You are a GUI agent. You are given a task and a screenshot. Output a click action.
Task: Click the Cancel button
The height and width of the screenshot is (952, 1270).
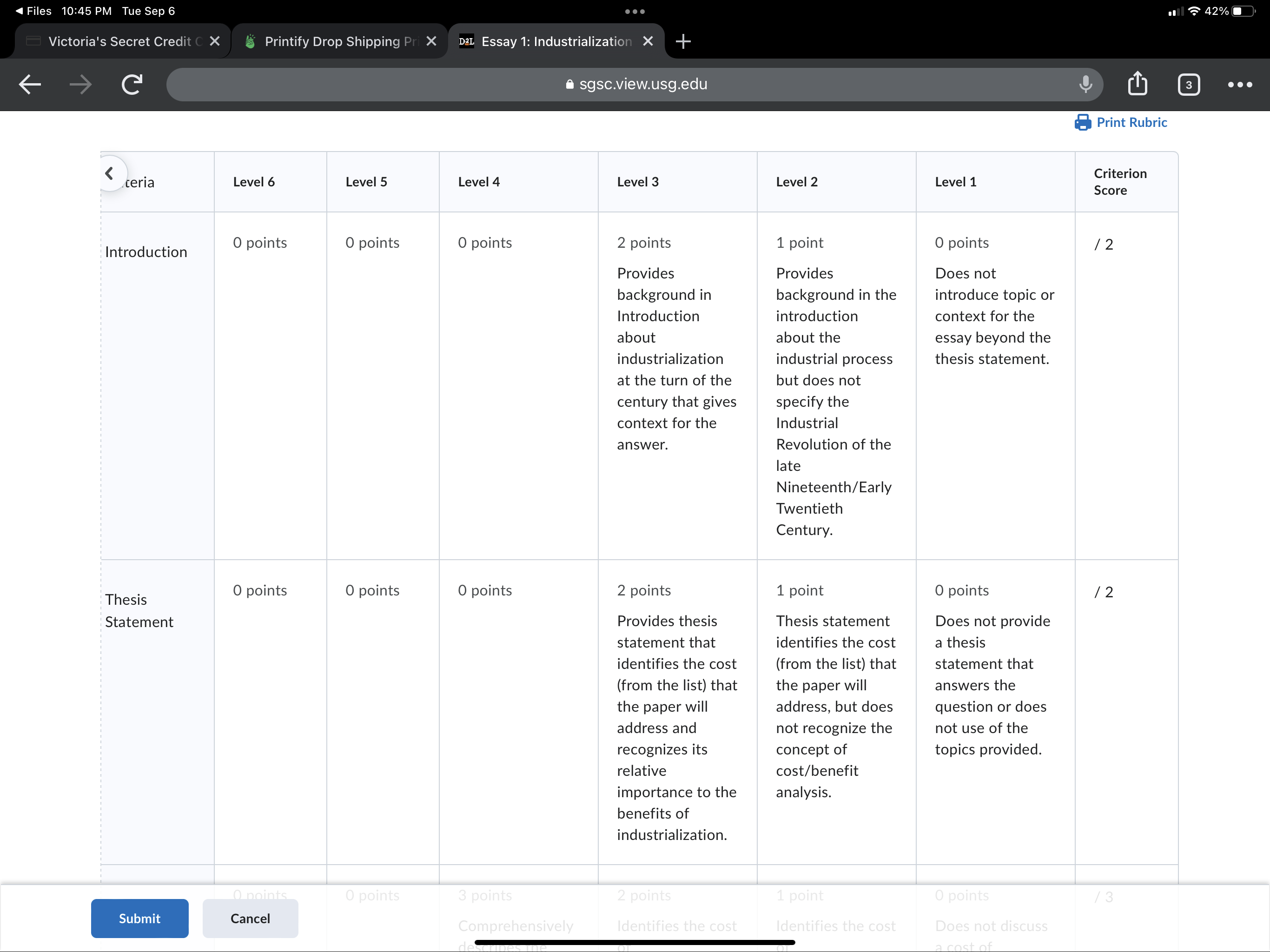coord(250,918)
